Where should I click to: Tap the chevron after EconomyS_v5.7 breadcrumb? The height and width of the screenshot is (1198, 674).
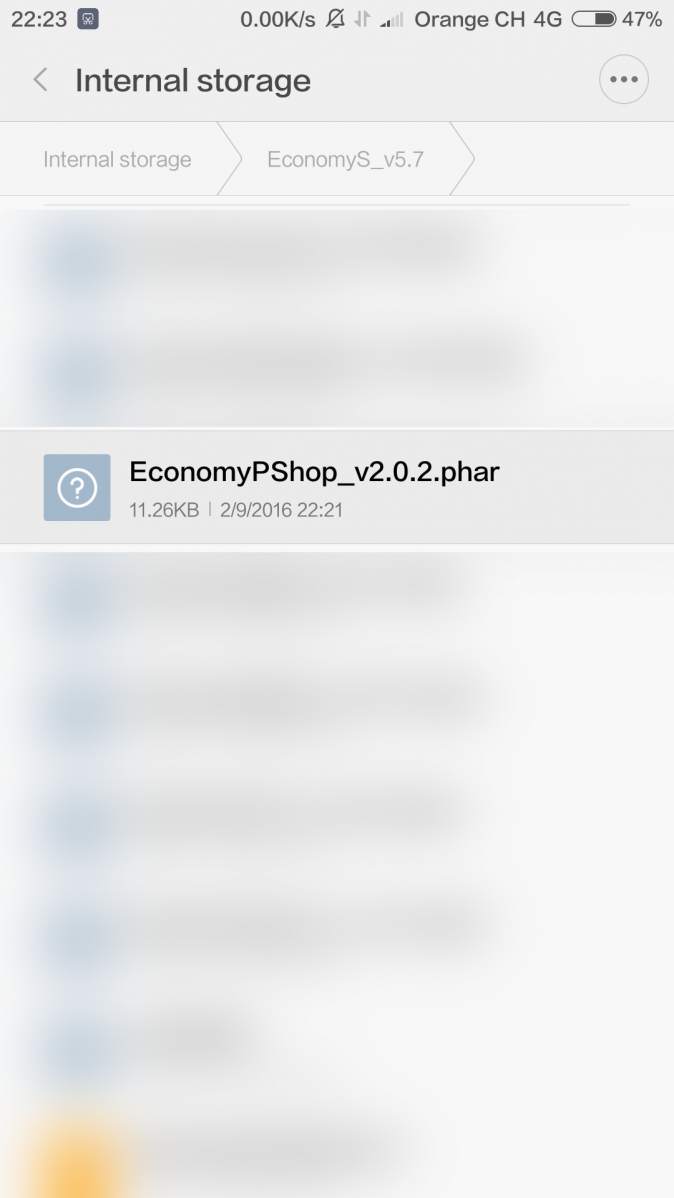462,159
